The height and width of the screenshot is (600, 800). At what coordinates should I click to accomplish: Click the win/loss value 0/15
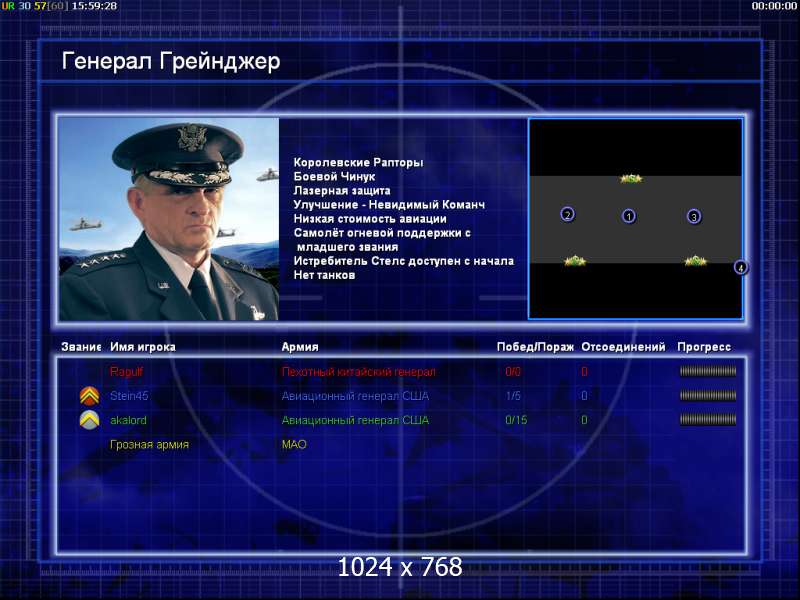click(516, 420)
